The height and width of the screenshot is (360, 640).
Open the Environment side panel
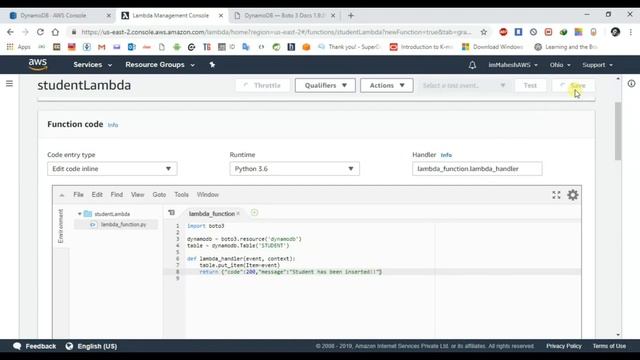61,226
